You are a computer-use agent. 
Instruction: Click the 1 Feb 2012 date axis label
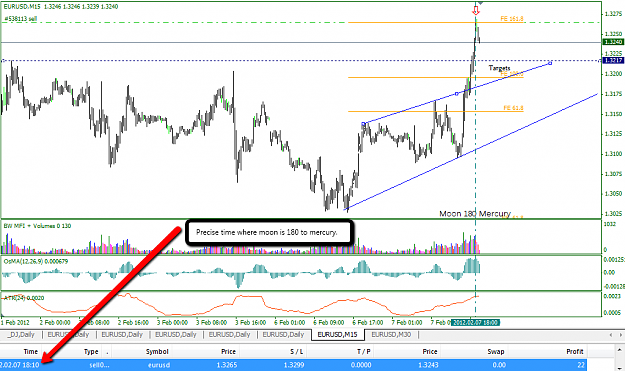15,322
